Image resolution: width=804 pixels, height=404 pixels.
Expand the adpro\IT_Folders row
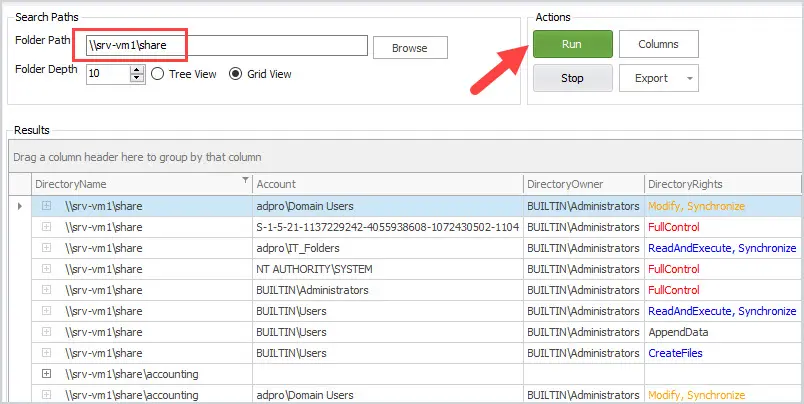coord(47,248)
